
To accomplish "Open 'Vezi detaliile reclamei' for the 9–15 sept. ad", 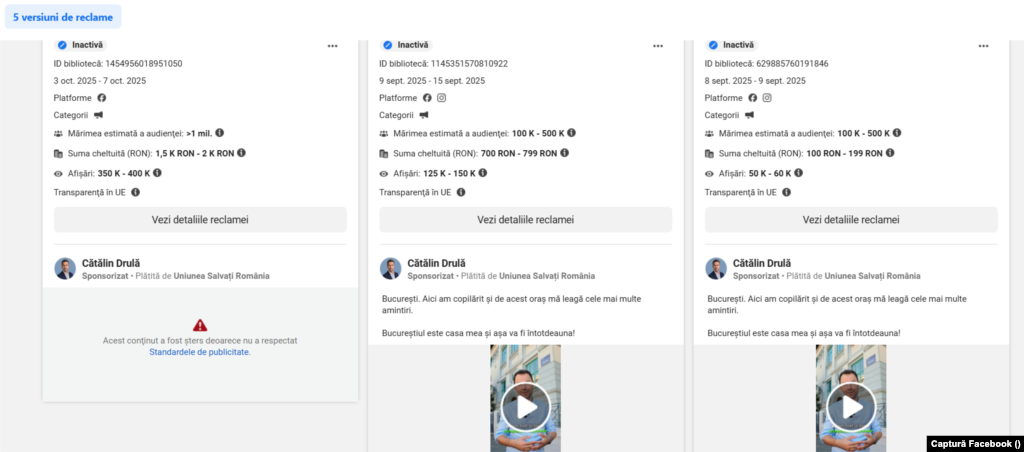I will [525, 220].
